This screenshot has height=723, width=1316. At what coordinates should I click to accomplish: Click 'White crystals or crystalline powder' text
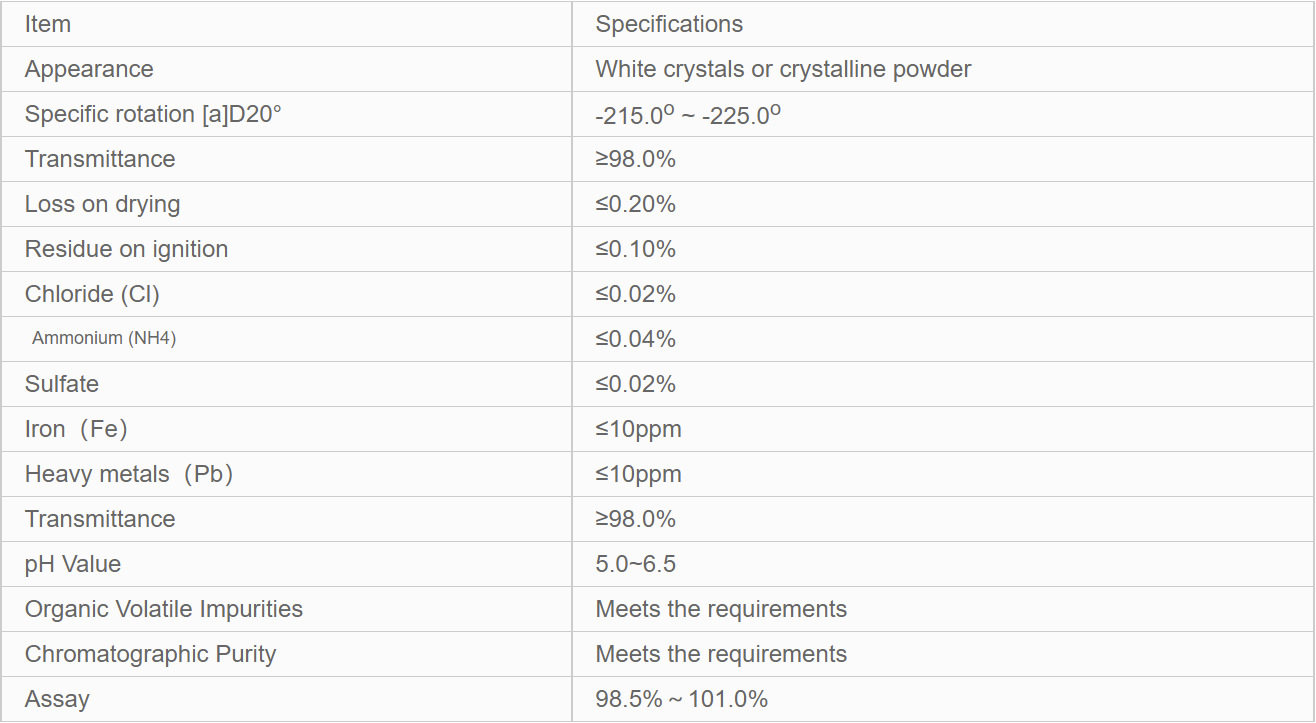point(783,69)
